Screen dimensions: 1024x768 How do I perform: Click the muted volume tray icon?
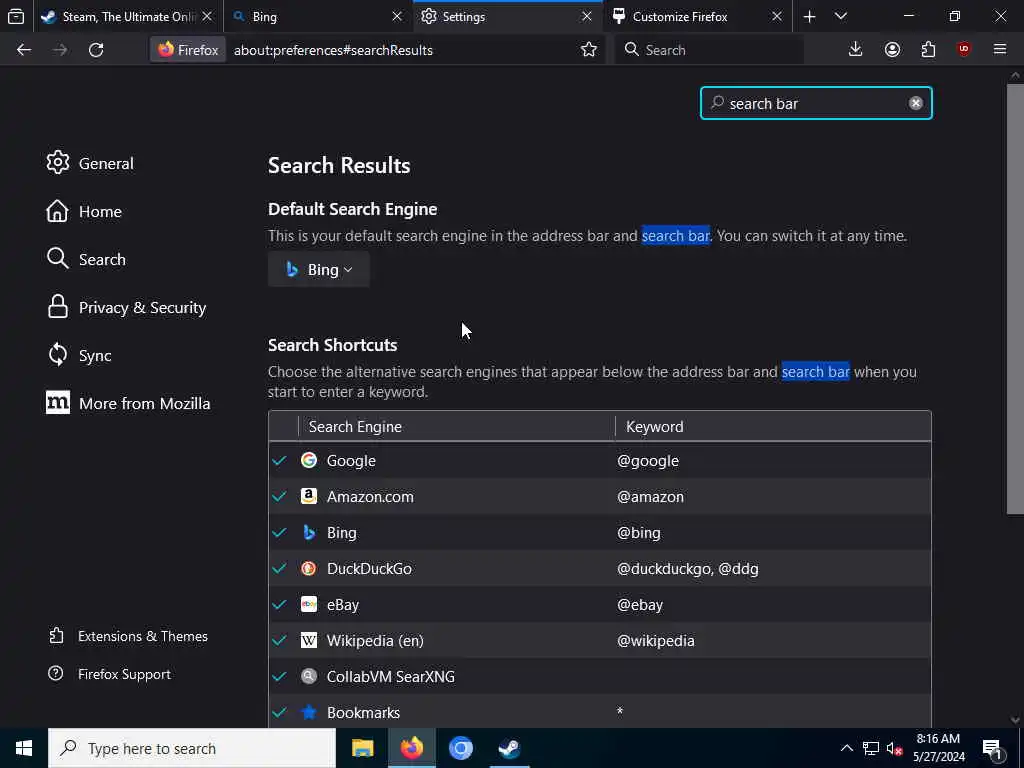pos(895,748)
